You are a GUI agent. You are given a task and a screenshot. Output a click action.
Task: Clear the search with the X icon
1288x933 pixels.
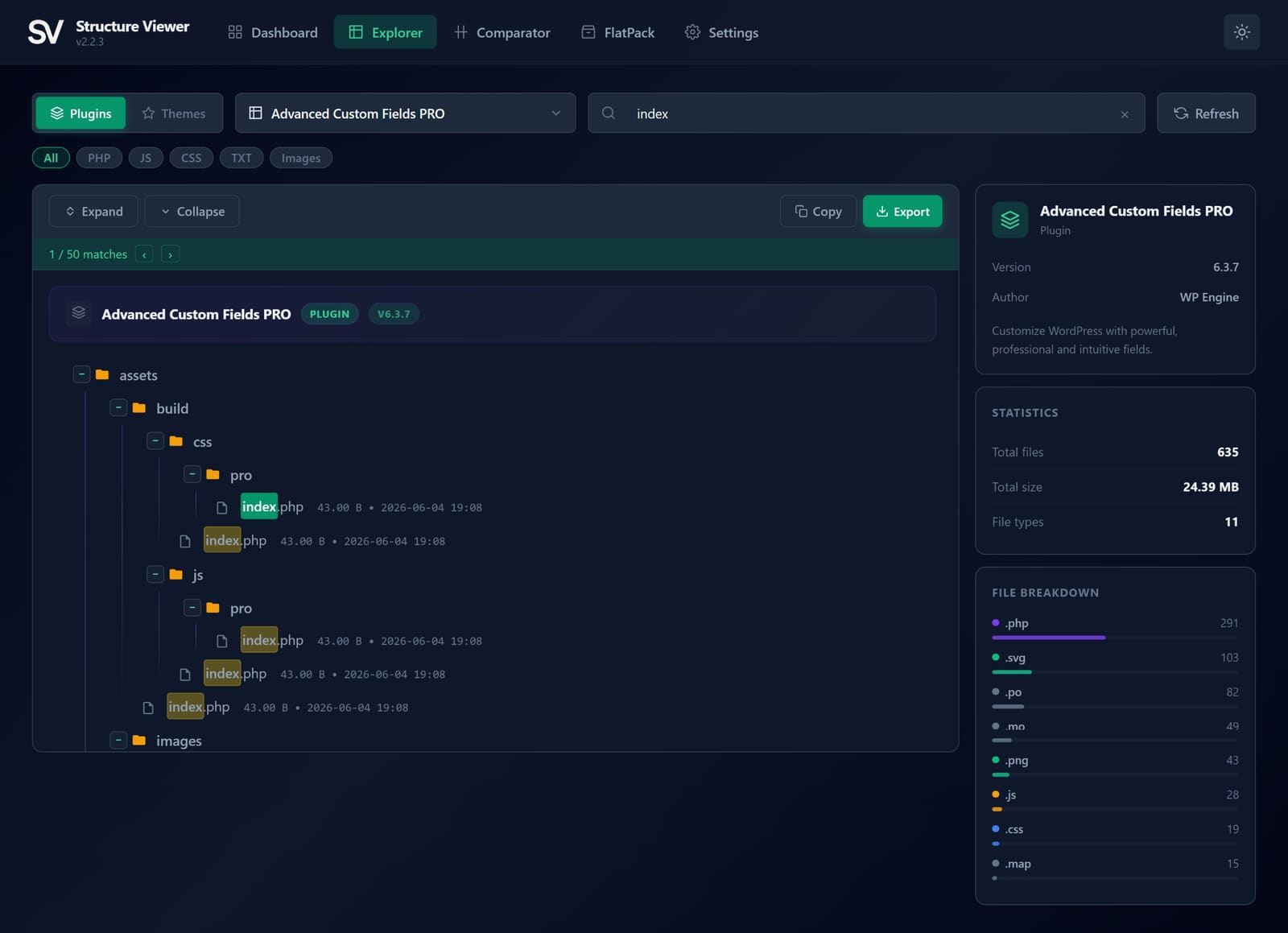1125,114
